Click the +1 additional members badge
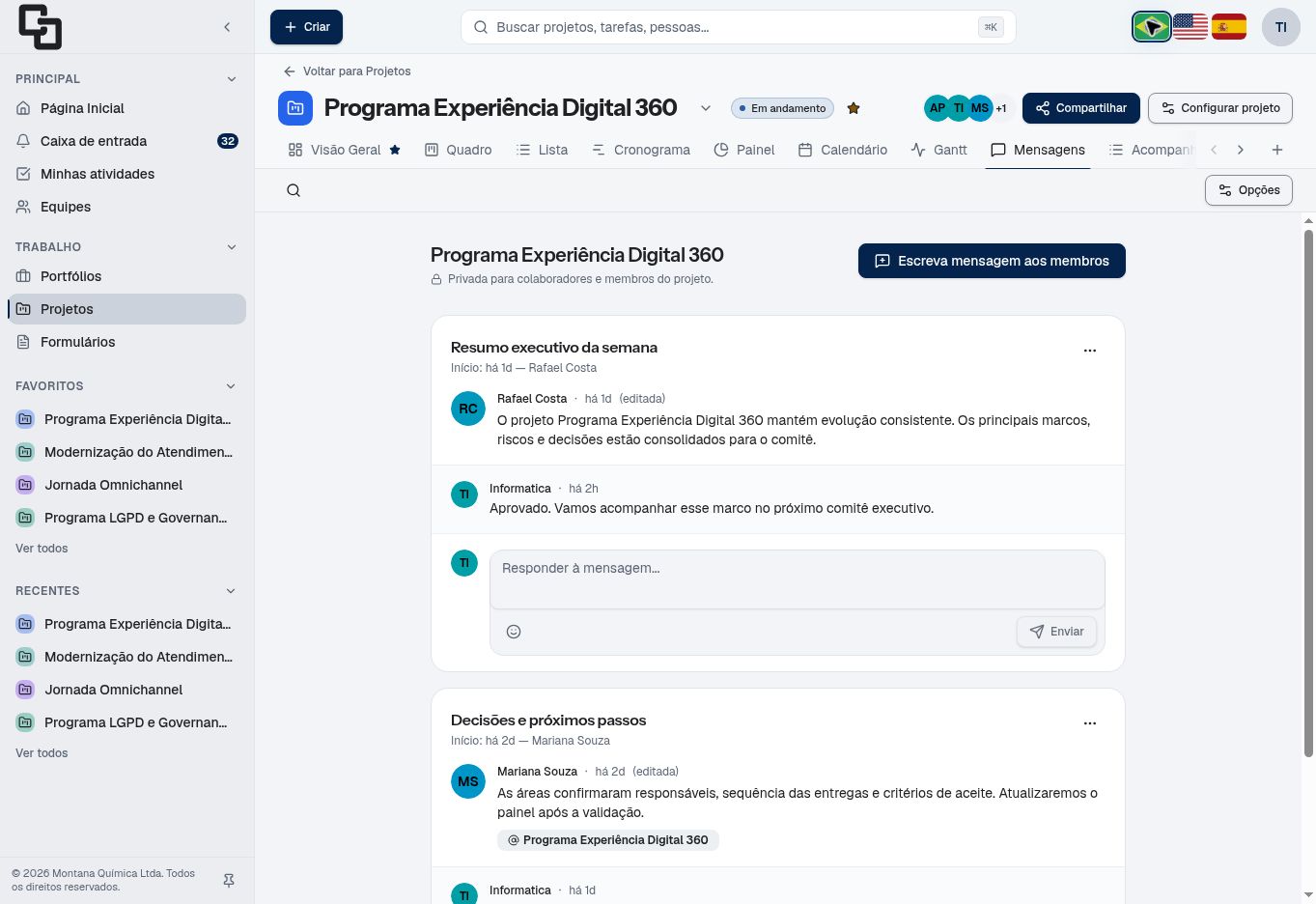1316x904 pixels. [1001, 108]
